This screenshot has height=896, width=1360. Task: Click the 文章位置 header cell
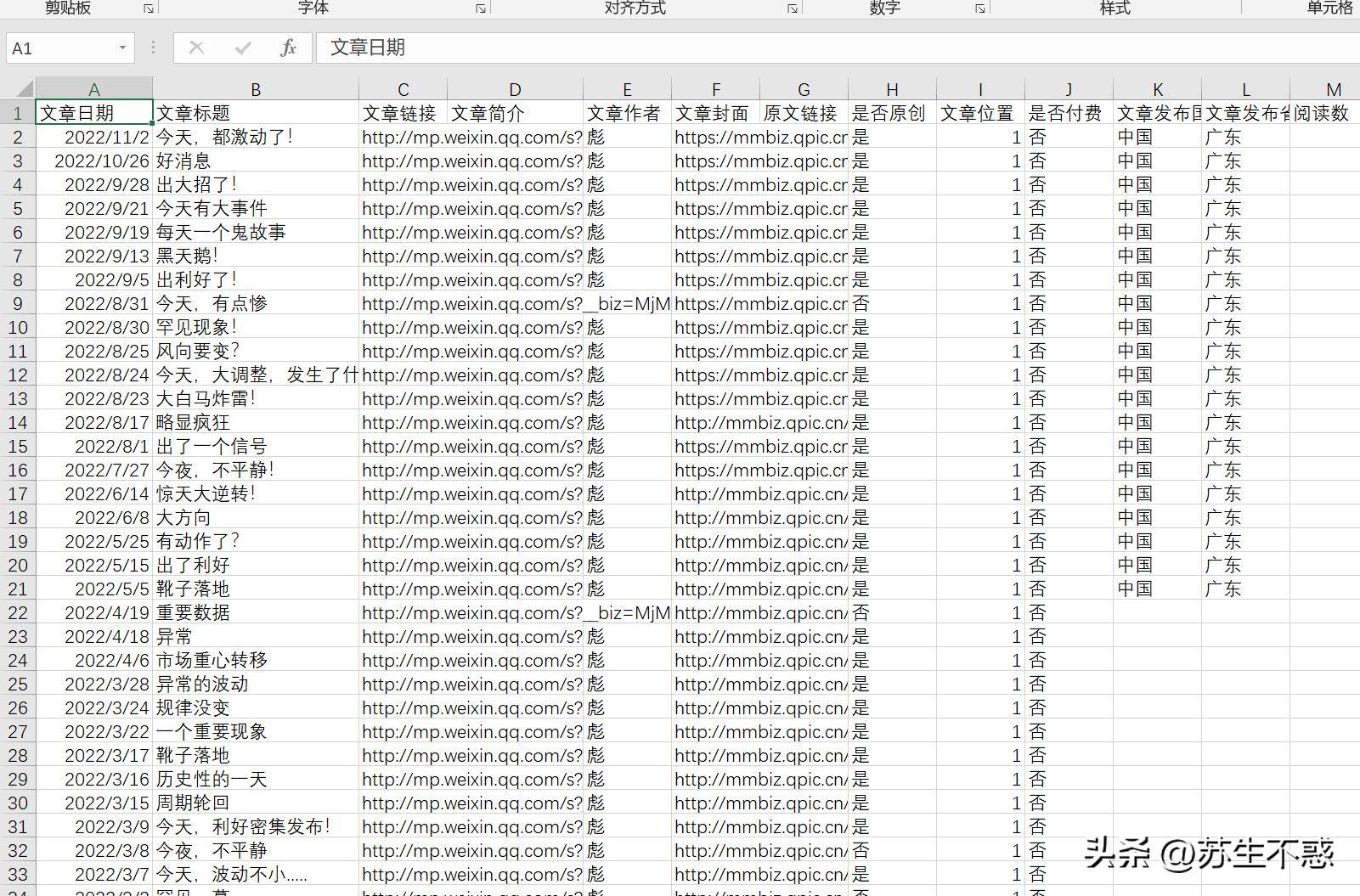click(980, 113)
